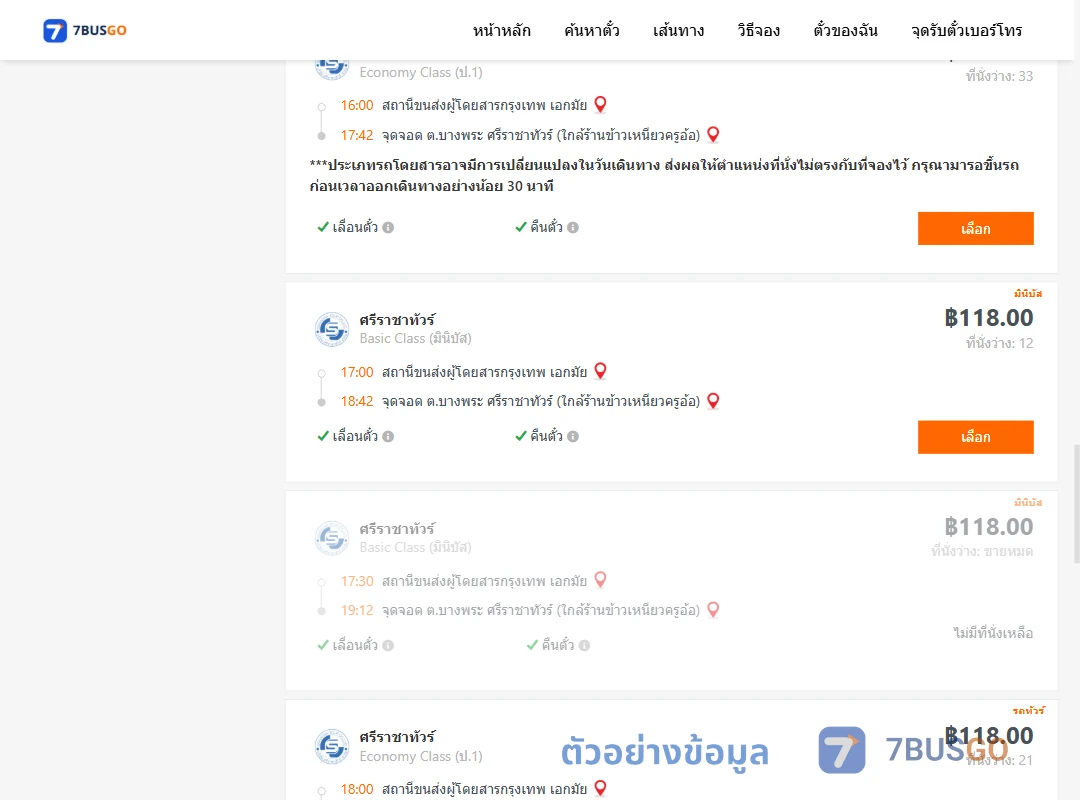1080x800 pixels.
Task: Click เลื่อนตั๋ว info icon on 17:00 trip
Action: [388, 436]
